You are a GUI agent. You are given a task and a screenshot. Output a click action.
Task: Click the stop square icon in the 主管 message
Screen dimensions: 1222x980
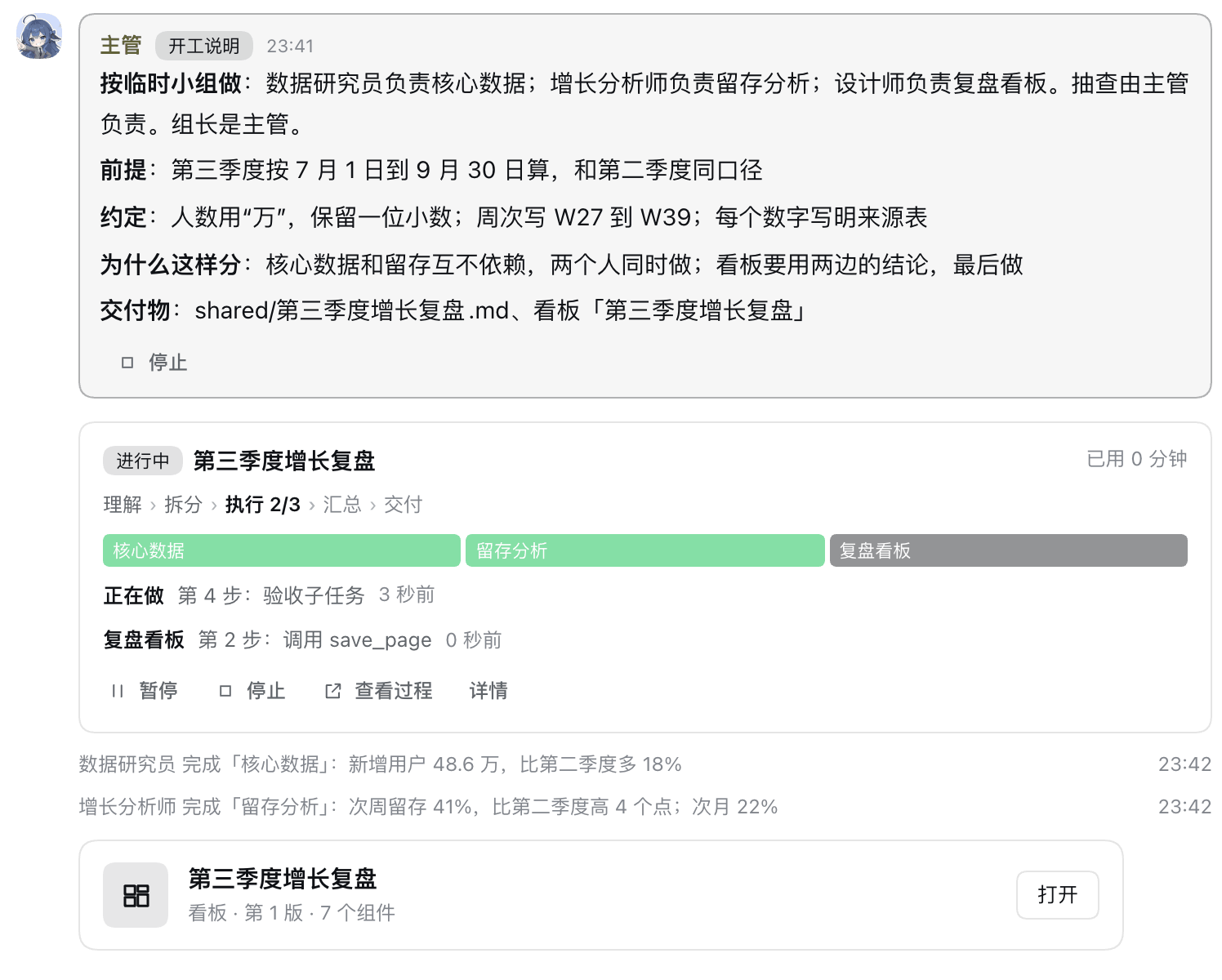pyautogui.click(x=127, y=363)
